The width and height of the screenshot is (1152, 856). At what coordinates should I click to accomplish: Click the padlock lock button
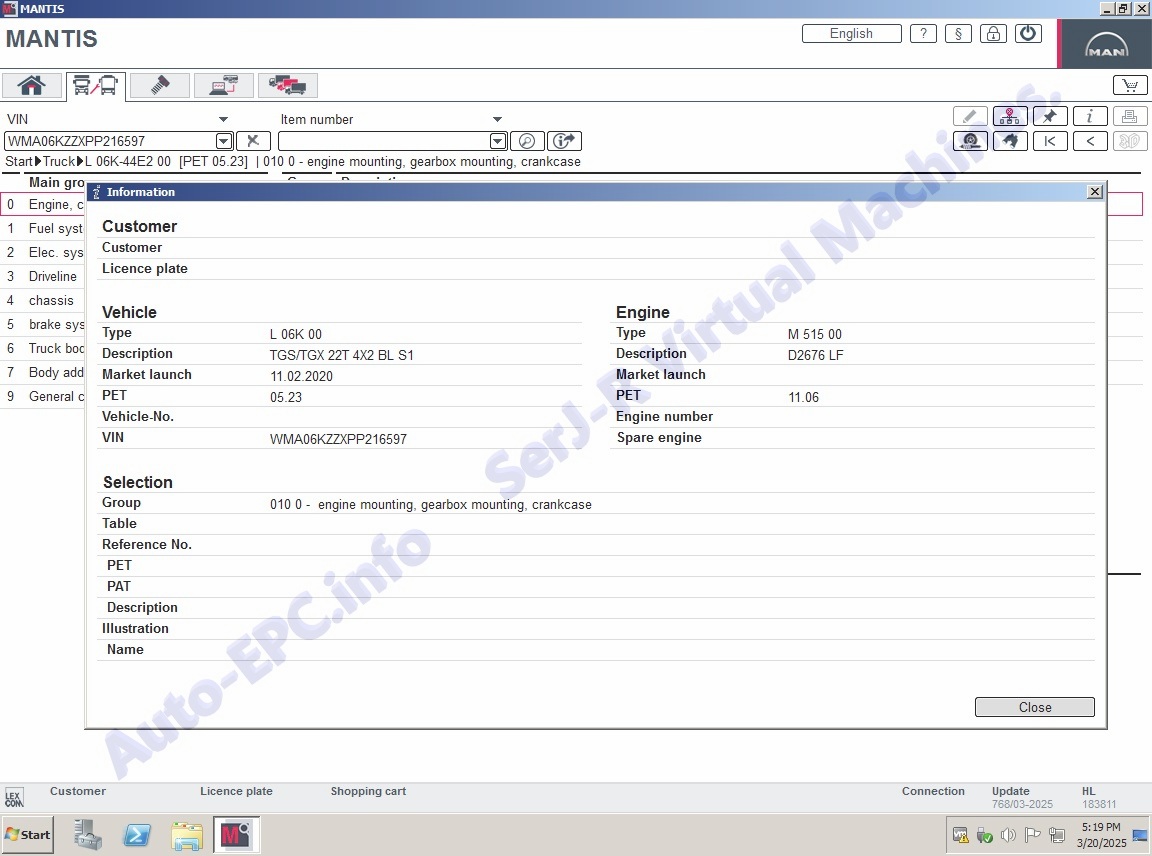coord(993,34)
